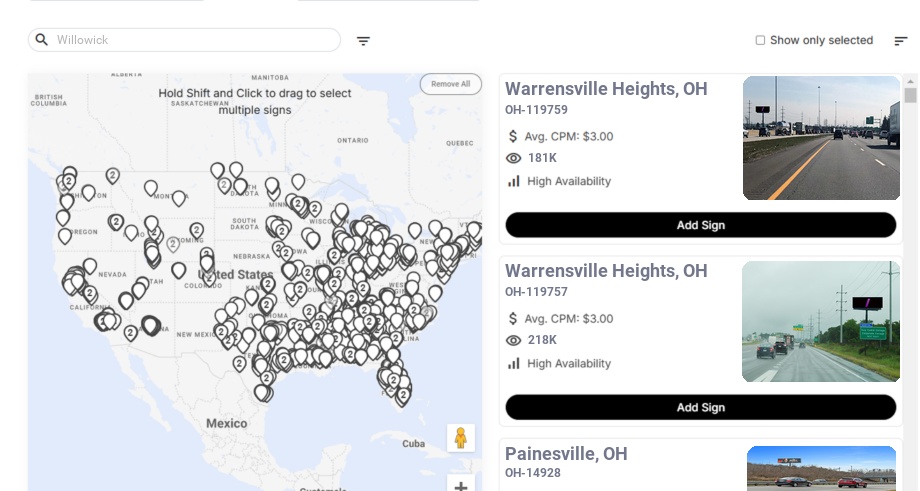The image size is (920, 491).
Task: Click Remove All on the map
Action: click(450, 84)
